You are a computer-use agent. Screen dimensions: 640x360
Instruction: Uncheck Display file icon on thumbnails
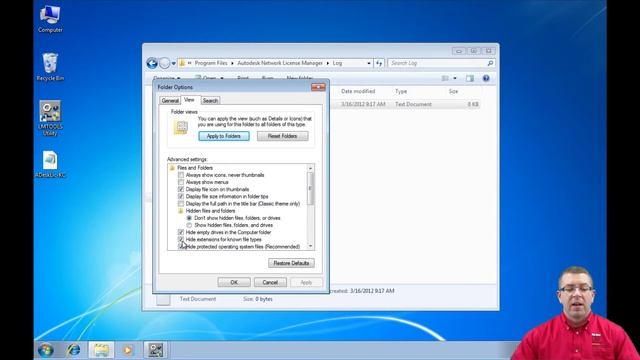tap(181, 189)
